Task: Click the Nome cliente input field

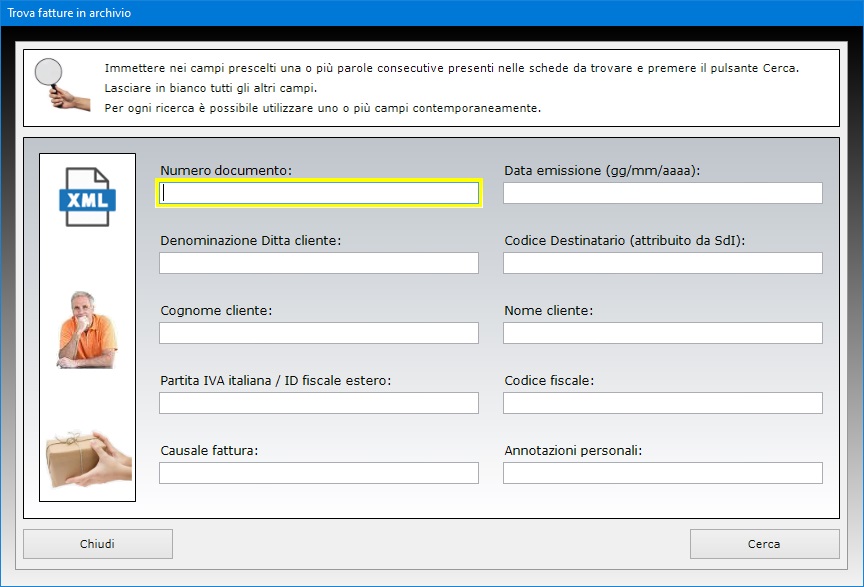Action: tap(662, 333)
